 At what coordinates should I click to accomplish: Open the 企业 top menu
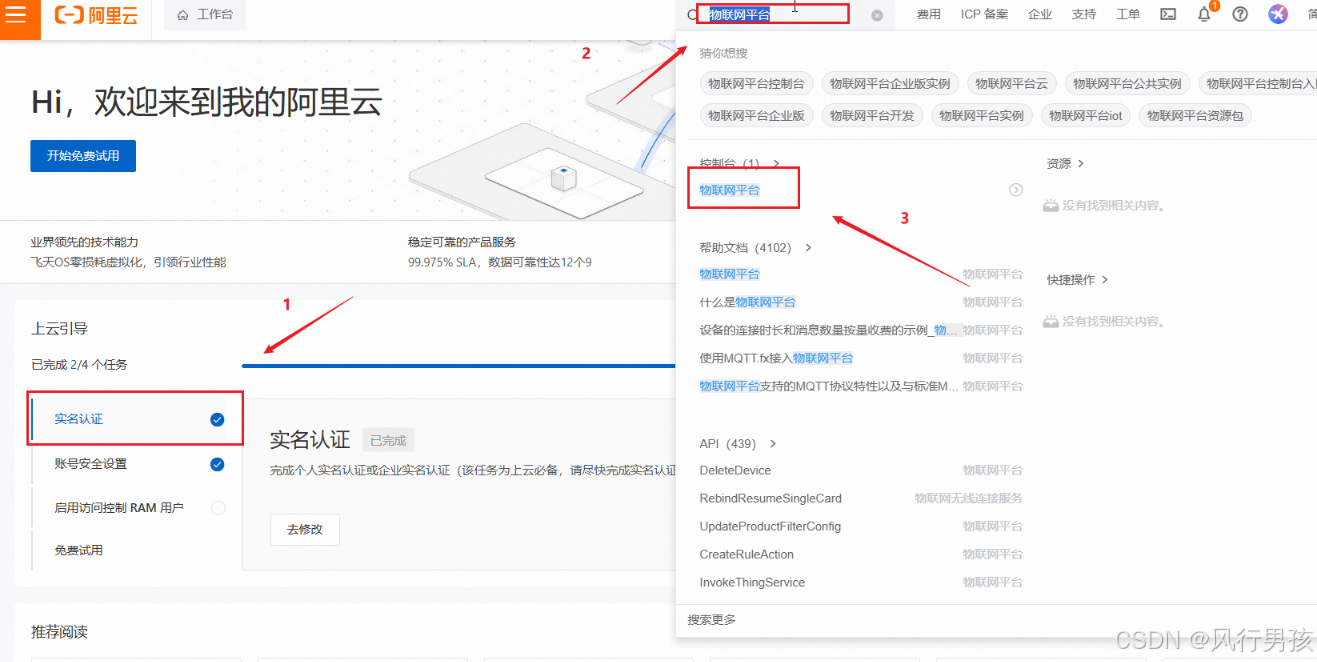click(1040, 14)
